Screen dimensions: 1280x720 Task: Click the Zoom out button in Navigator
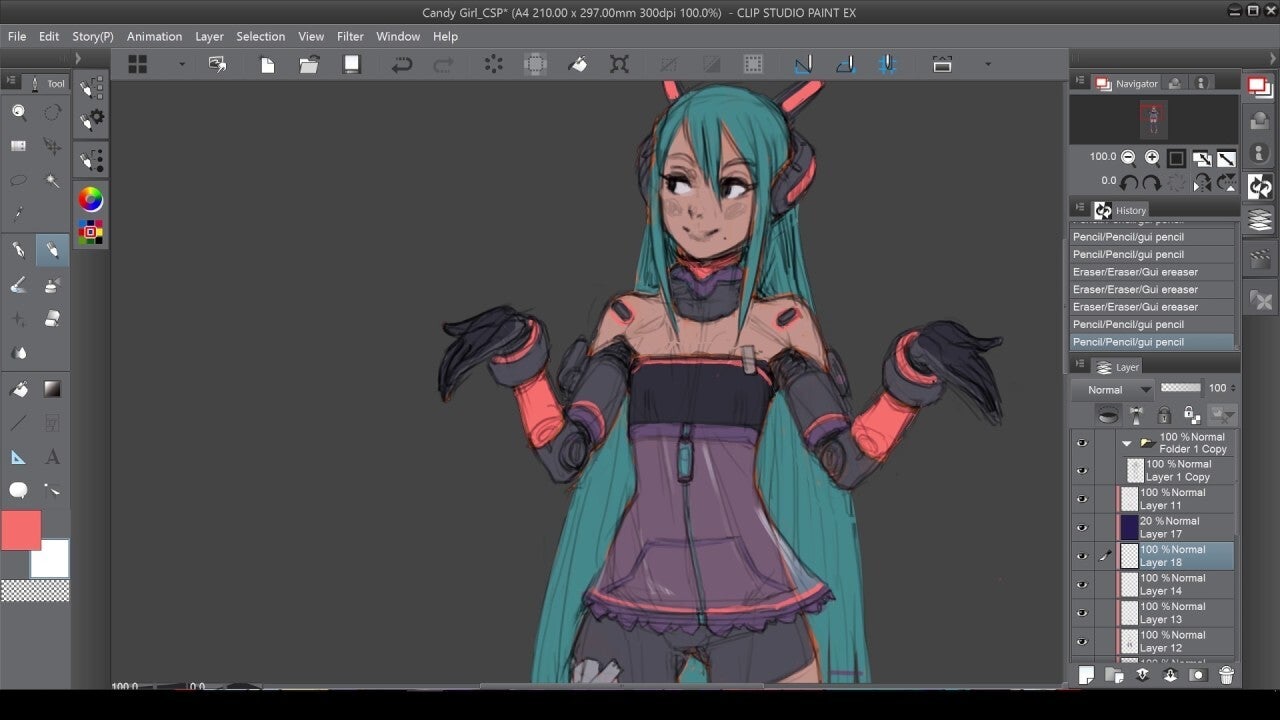click(x=1128, y=157)
